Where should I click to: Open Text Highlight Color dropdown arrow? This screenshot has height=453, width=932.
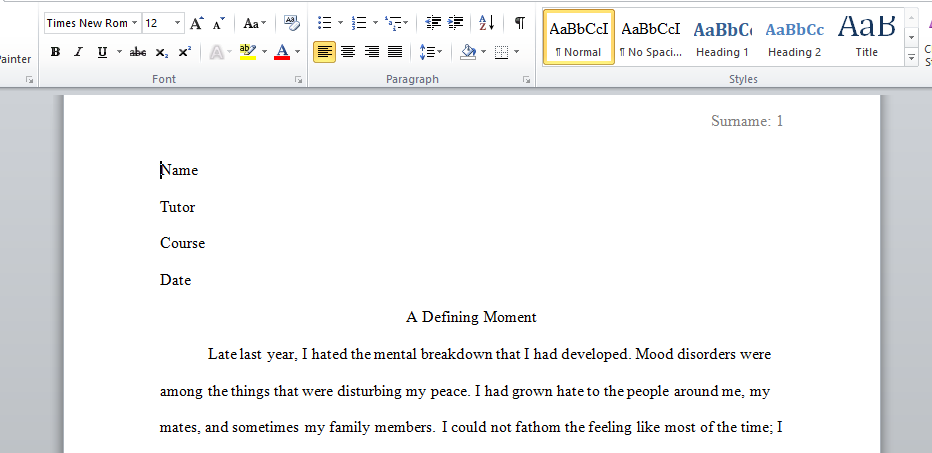(265, 52)
